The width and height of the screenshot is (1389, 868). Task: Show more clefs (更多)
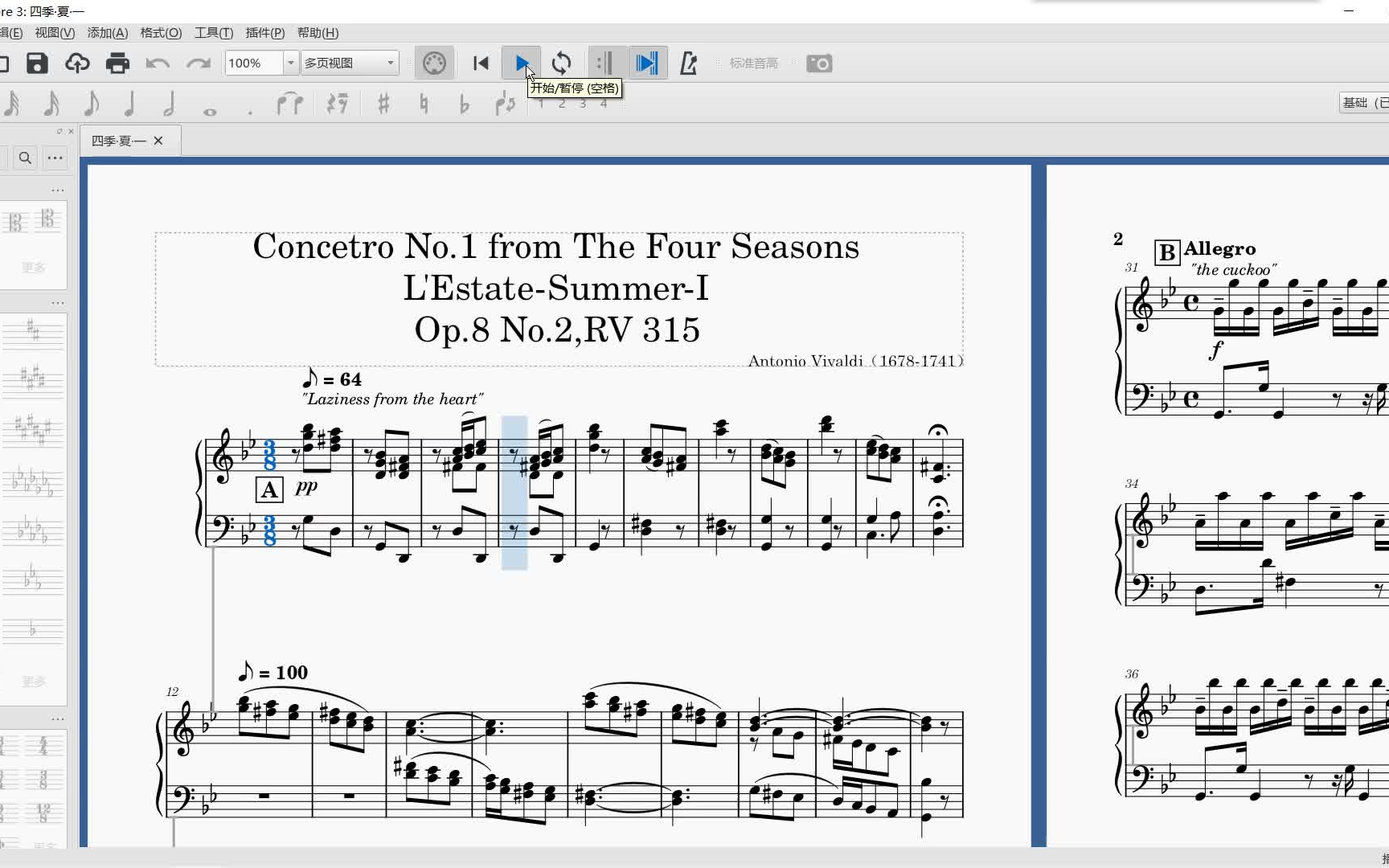(34, 268)
